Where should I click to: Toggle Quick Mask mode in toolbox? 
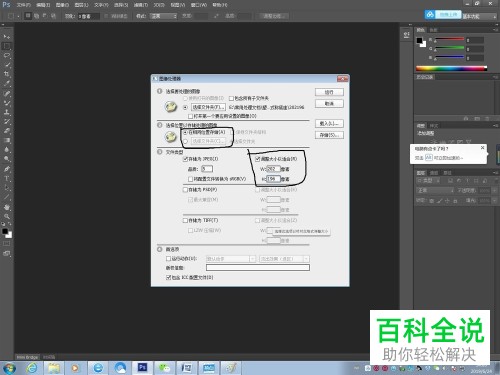pos(7,244)
